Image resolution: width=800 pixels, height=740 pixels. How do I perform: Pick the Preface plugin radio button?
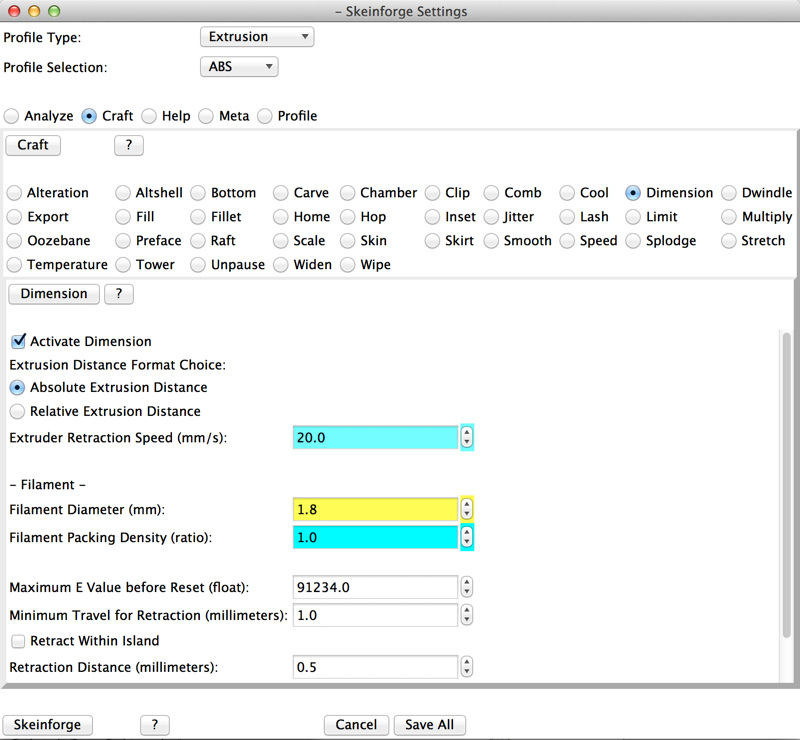pyautogui.click(x=123, y=241)
